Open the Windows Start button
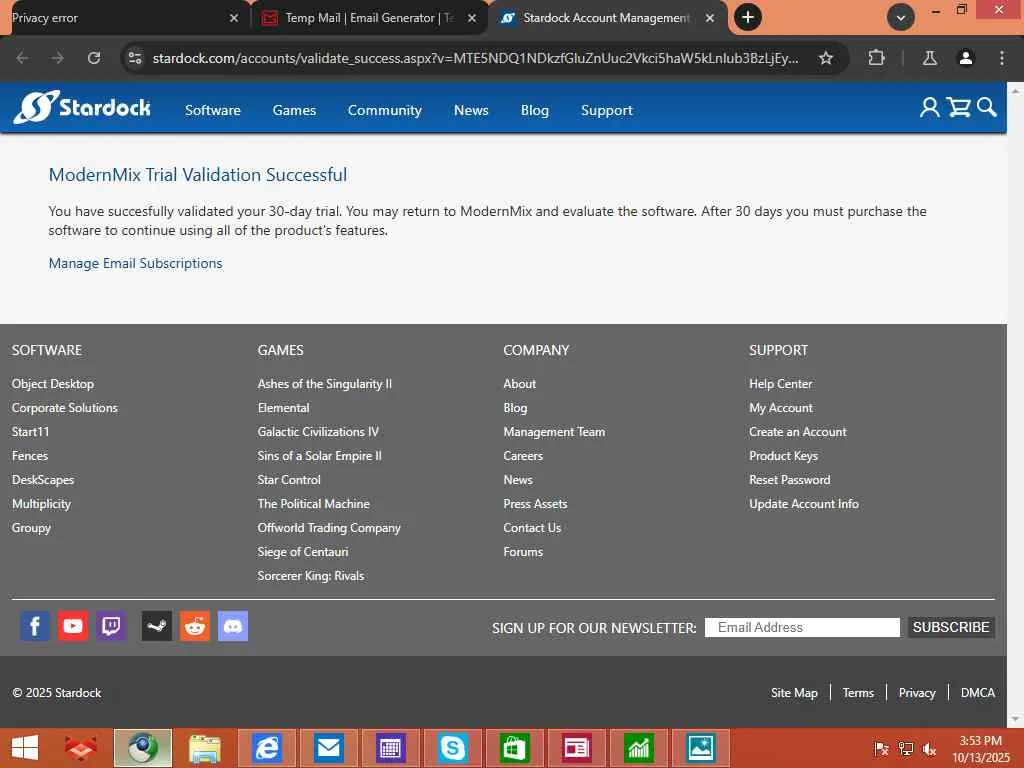This screenshot has width=1024, height=768. pos(25,748)
